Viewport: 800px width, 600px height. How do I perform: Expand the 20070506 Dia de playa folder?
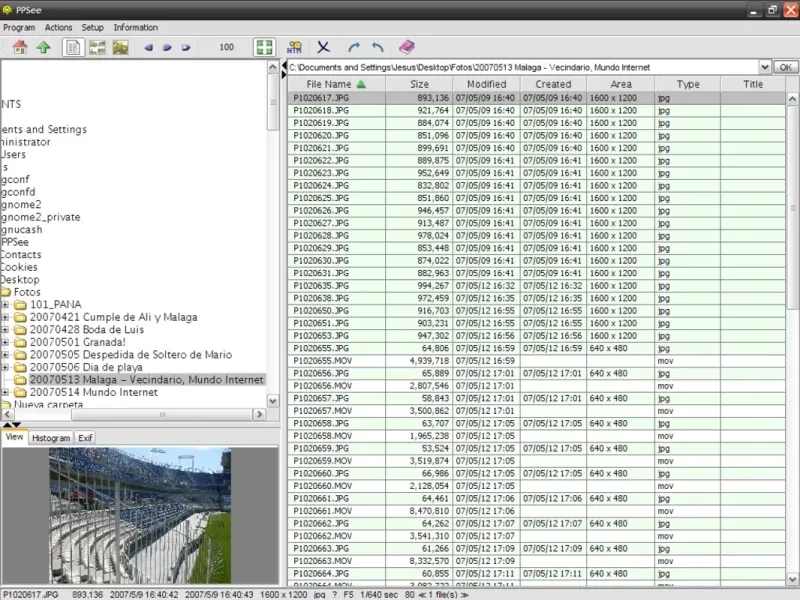coord(5,367)
